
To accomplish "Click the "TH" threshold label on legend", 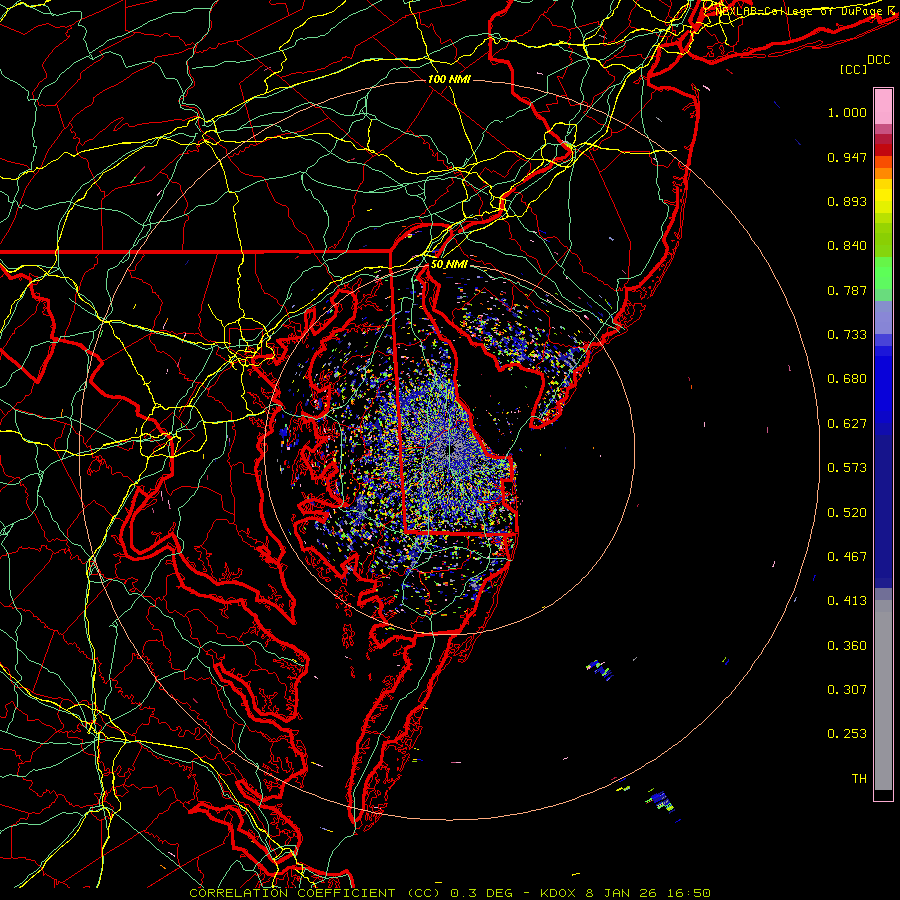I will pyautogui.click(x=859, y=779).
